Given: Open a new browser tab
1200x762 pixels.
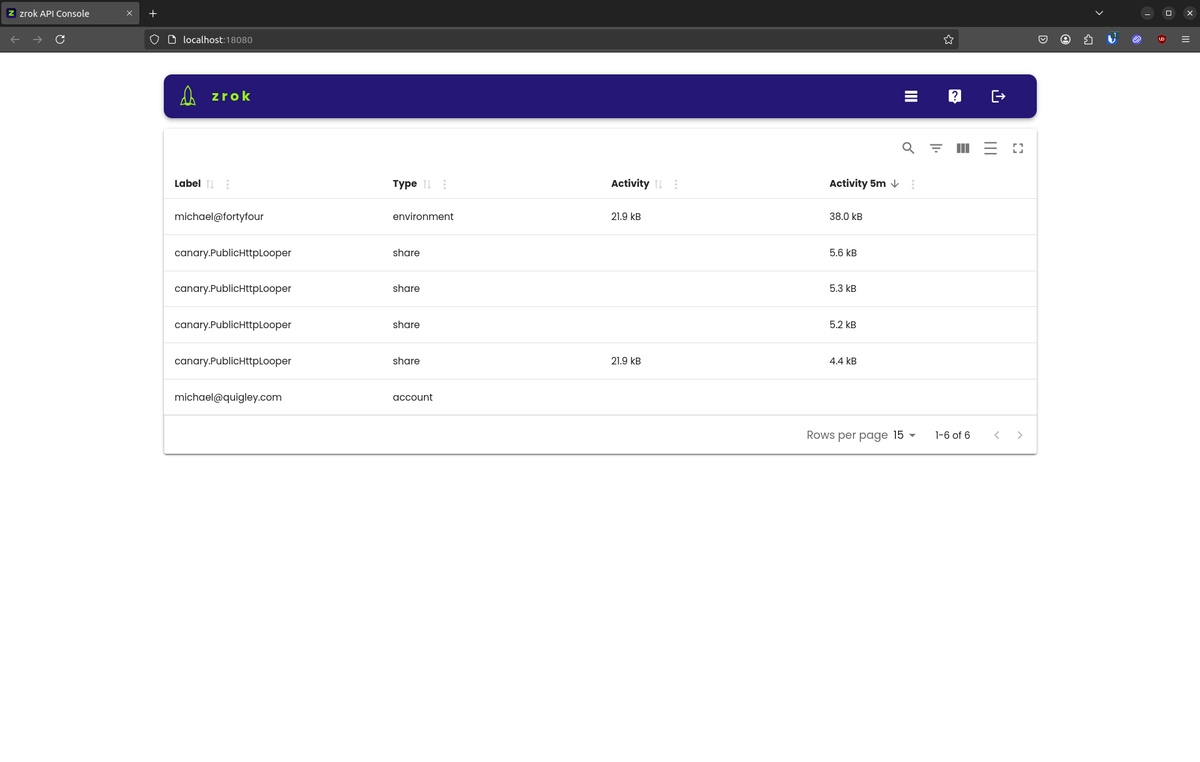Looking at the screenshot, I should pos(153,13).
